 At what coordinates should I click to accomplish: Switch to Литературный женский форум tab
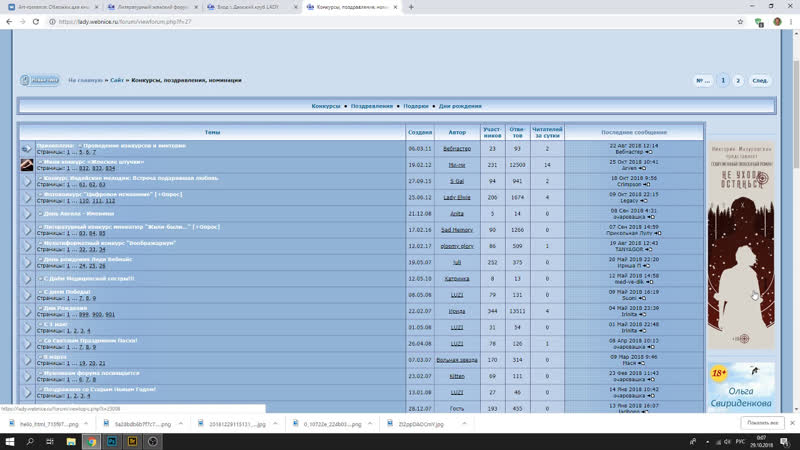pyautogui.click(x=152, y=7)
